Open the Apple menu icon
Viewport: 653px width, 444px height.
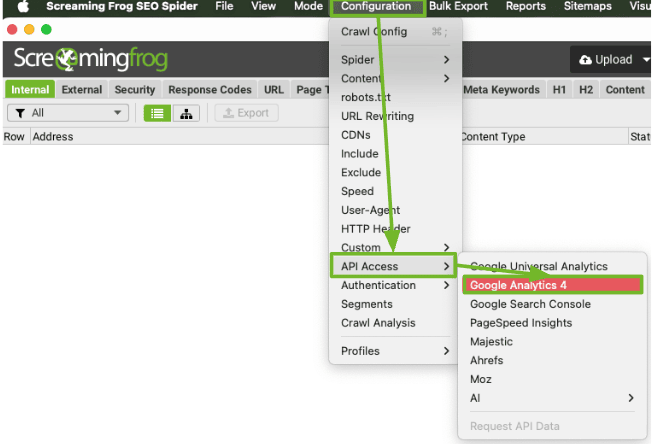pyautogui.click(x=22, y=7)
